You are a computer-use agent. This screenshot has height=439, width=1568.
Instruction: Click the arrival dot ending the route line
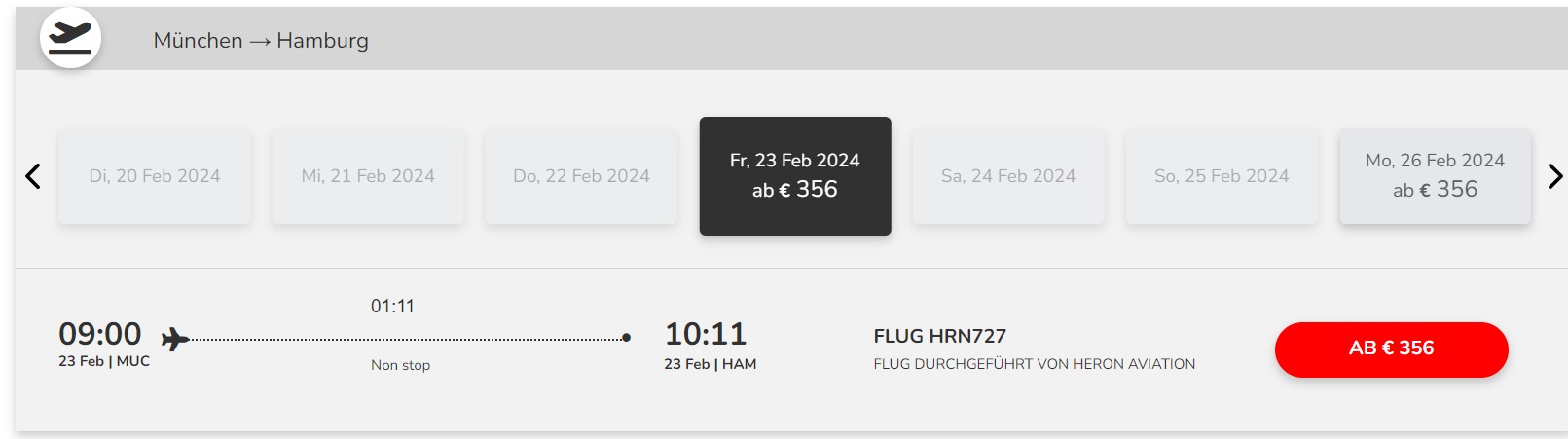point(626,338)
